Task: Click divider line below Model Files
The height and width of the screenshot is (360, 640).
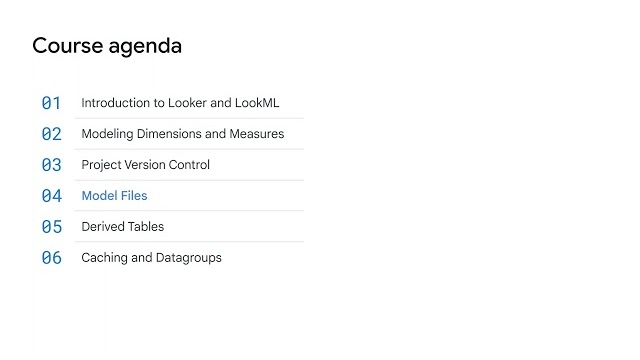Action: (189, 211)
